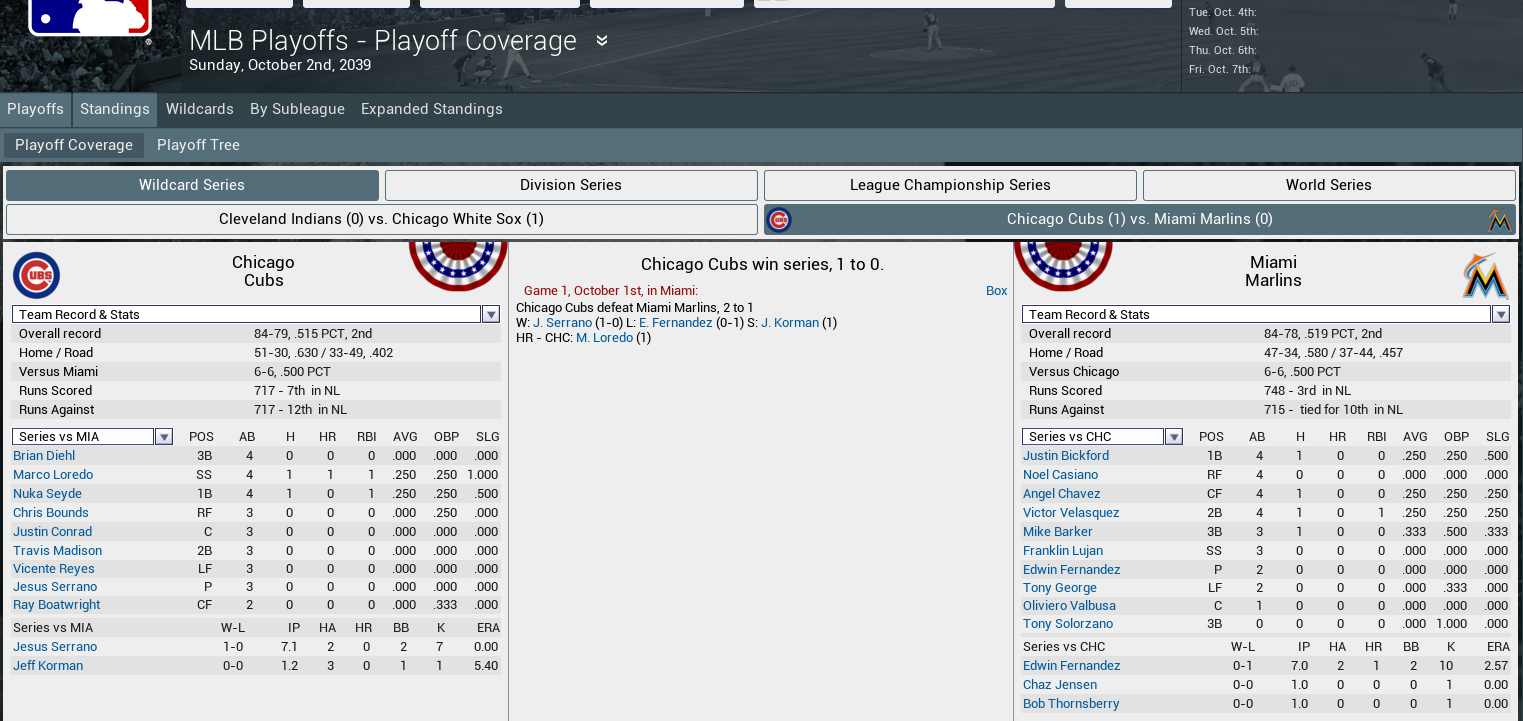Select the World Series button
The width and height of the screenshot is (1523, 721).
coord(1328,185)
